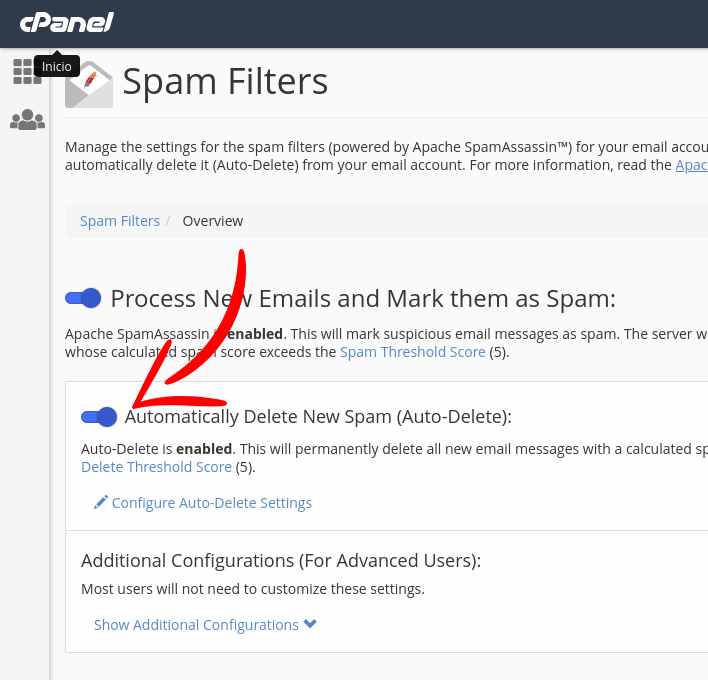Viewport: 708px width, 680px height.
Task: Go to Spam Filters breadcrumb link
Action: coord(120,221)
